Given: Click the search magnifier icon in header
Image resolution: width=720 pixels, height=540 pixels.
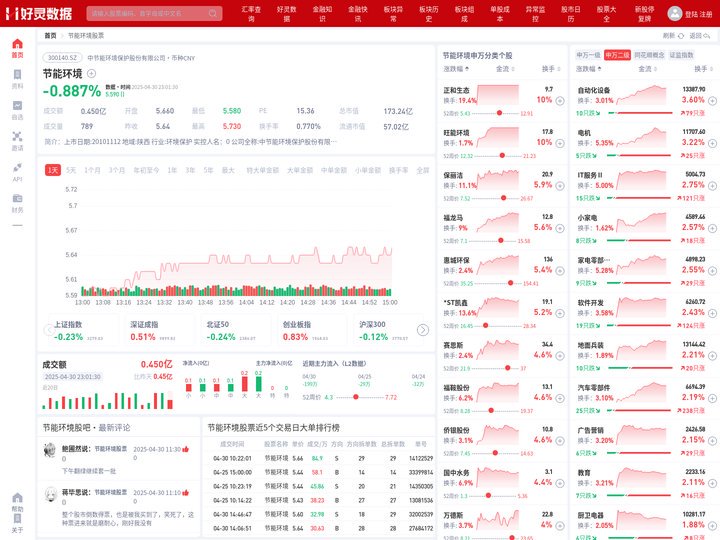Looking at the screenshot, I should coord(213,13).
